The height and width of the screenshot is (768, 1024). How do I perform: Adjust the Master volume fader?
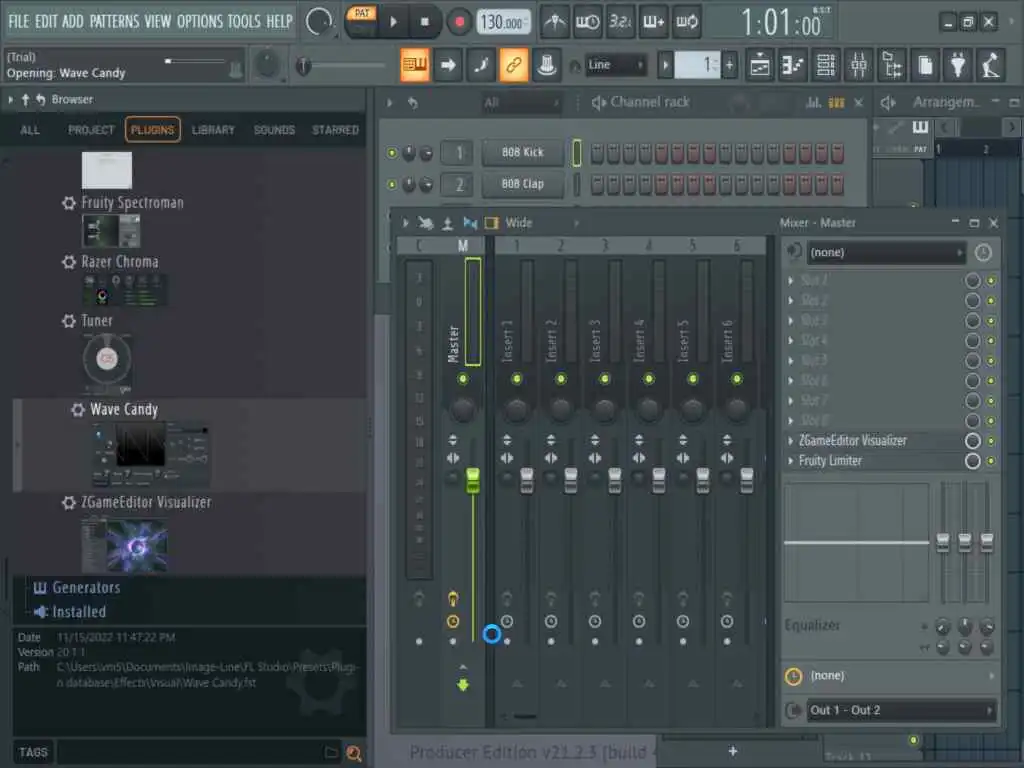click(473, 480)
